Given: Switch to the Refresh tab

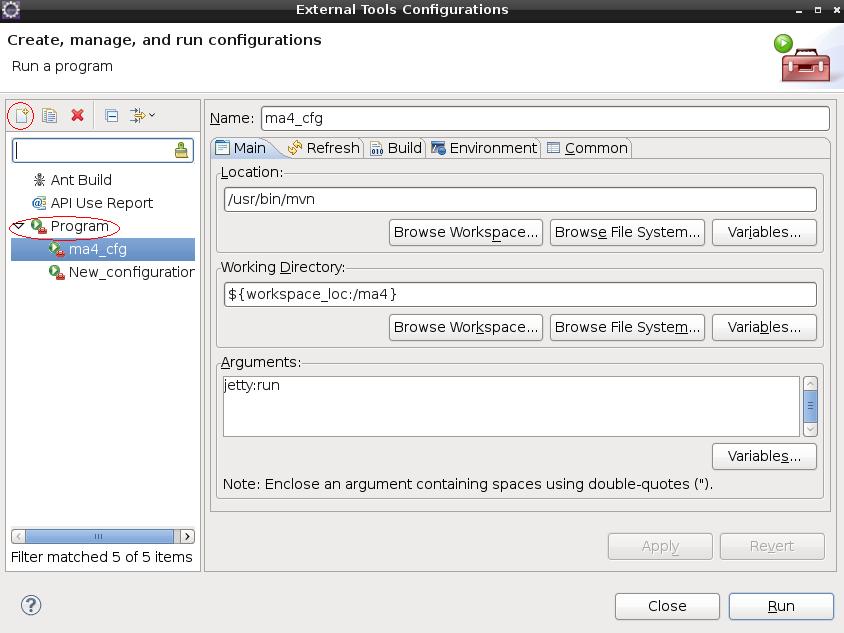Looking at the screenshot, I should pyautogui.click(x=323, y=148).
